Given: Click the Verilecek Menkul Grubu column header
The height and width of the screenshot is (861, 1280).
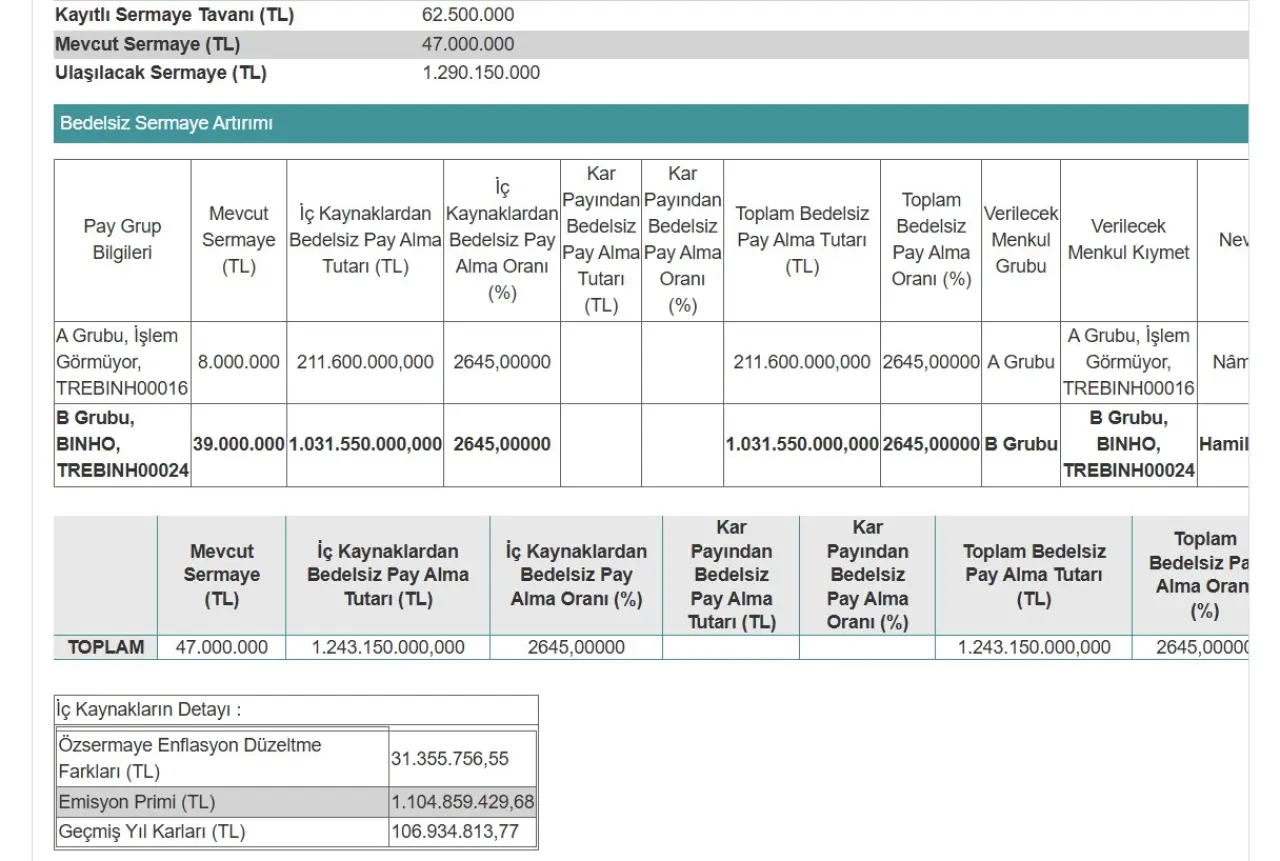Looking at the screenshot, I should pos(1020,240).
